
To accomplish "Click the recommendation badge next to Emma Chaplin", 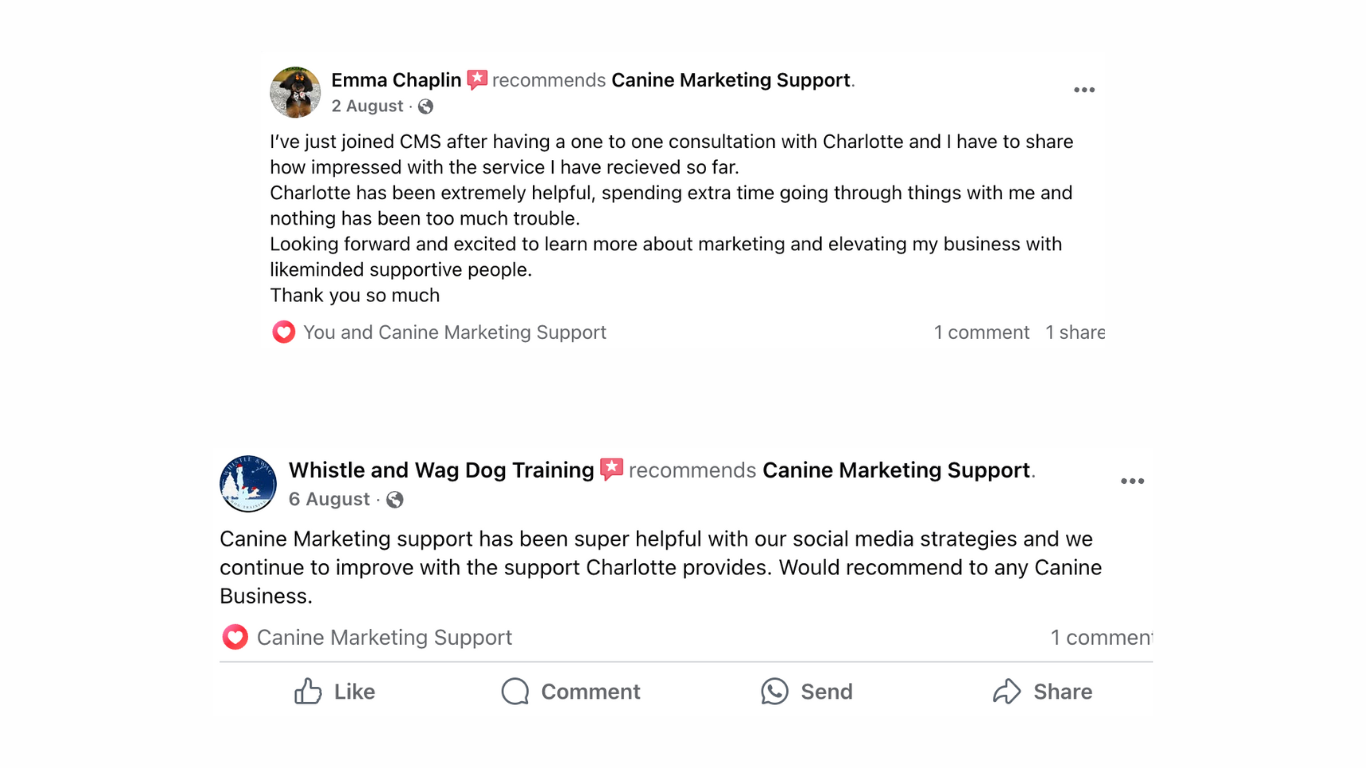I will pyautogui.click(x=476, y=79).
